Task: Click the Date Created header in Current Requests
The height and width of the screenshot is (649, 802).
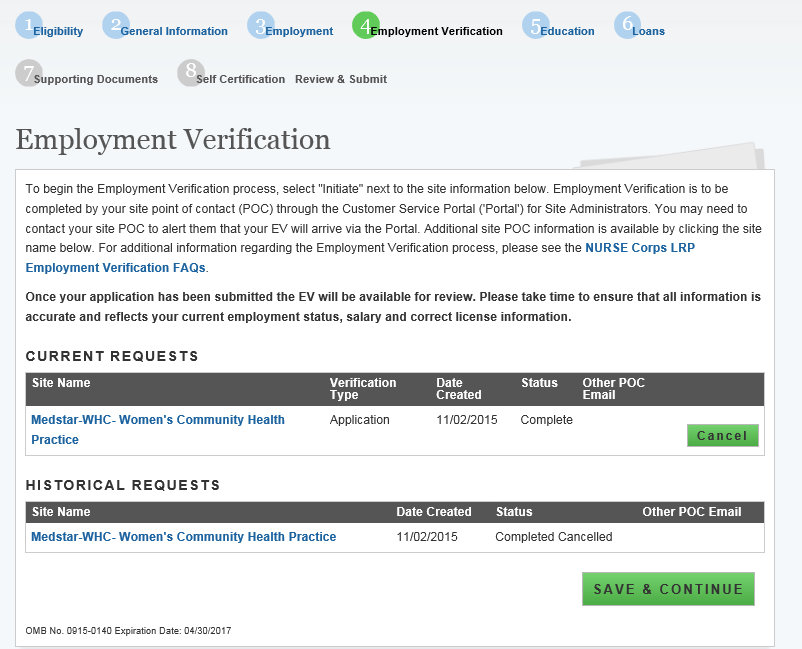Action: point(459,389)
